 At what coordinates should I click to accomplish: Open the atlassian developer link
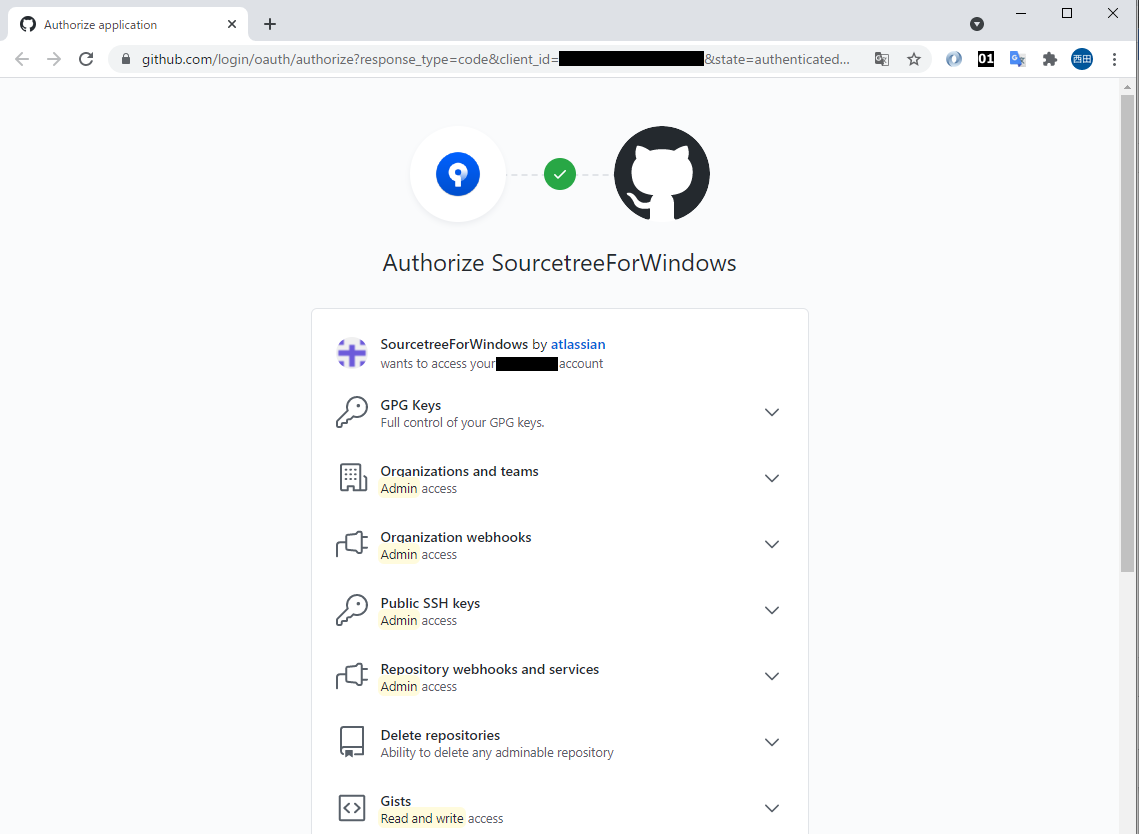(578, 344)
